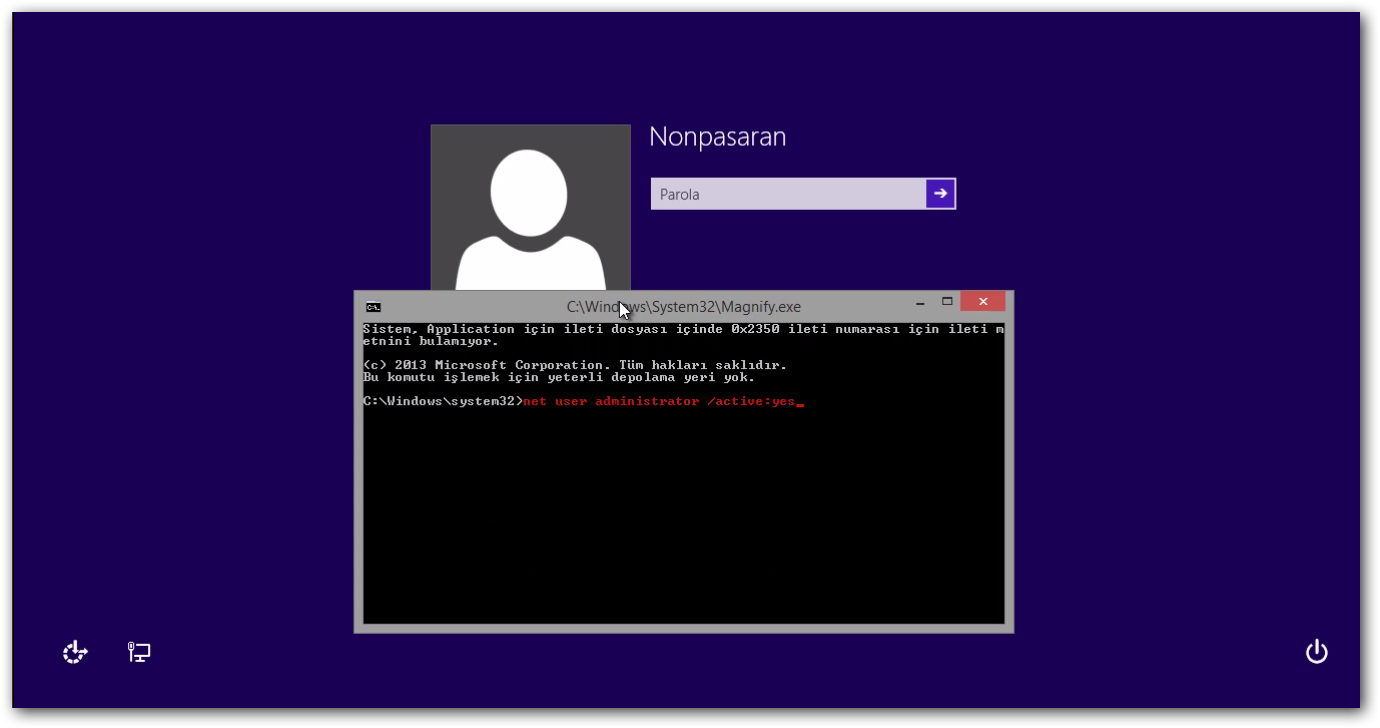This screenshot has width=1380, height=728.
Task: Focus the Parola password field
Action: tap(788, 194)
